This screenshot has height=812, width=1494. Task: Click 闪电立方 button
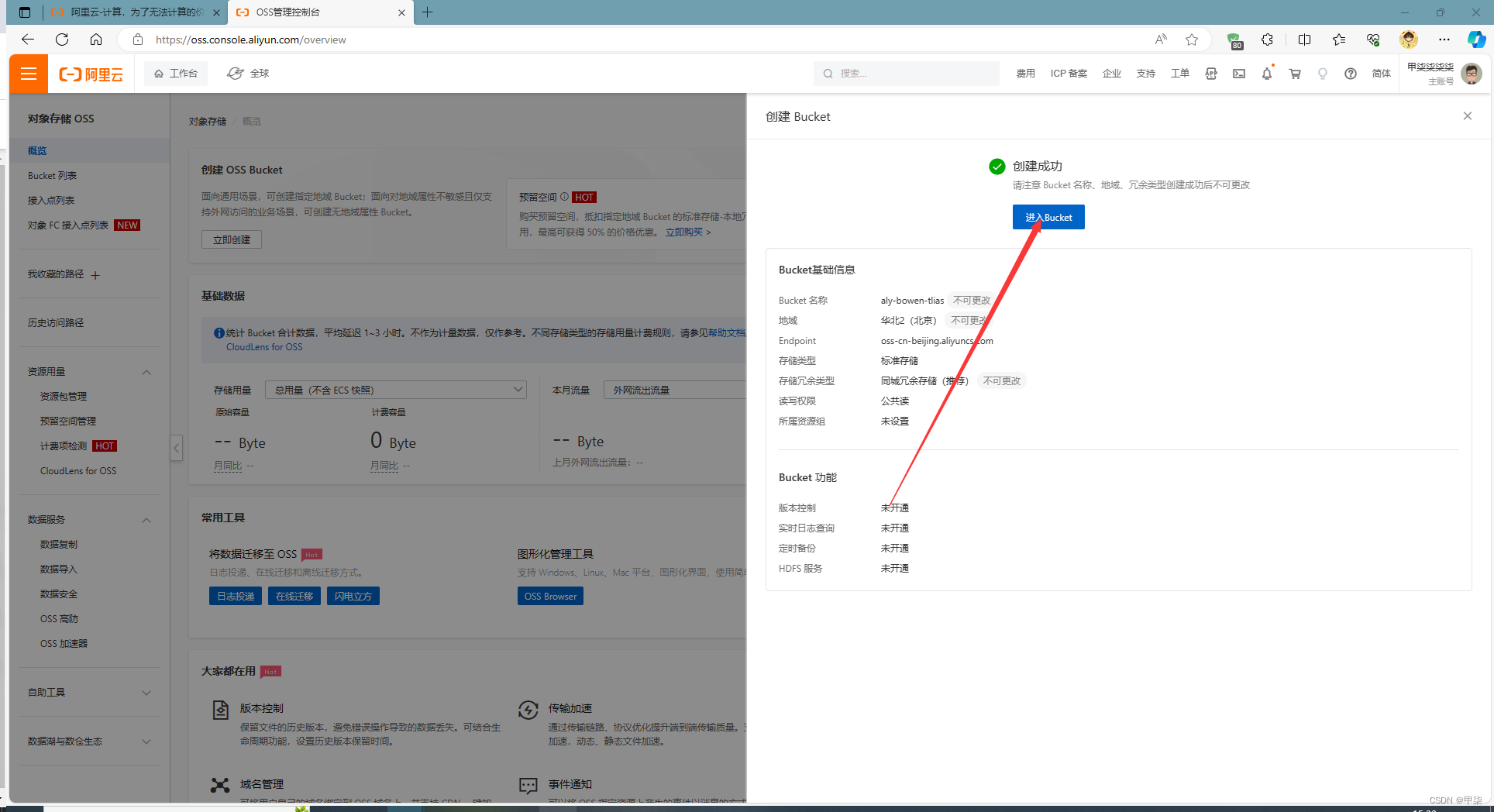(x=353, y=596)
